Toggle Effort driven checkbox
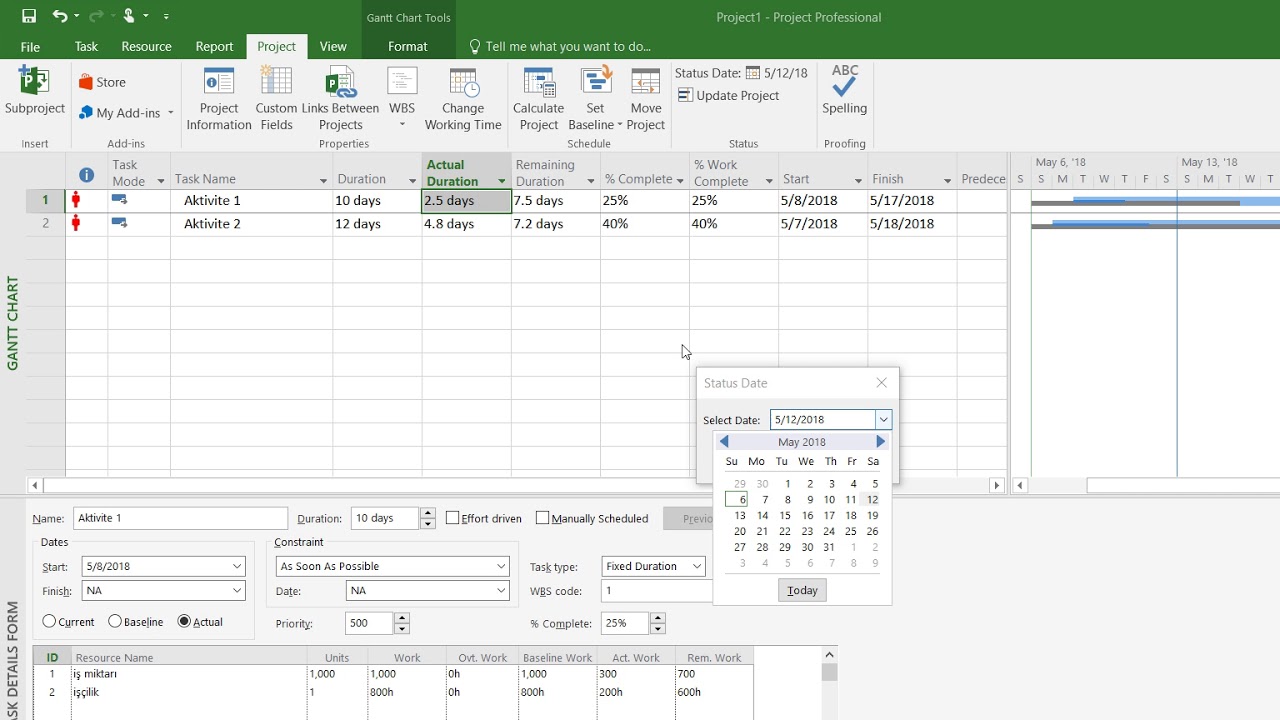Viewport: 1280px width, 720px height. click(x=452, y=518)
